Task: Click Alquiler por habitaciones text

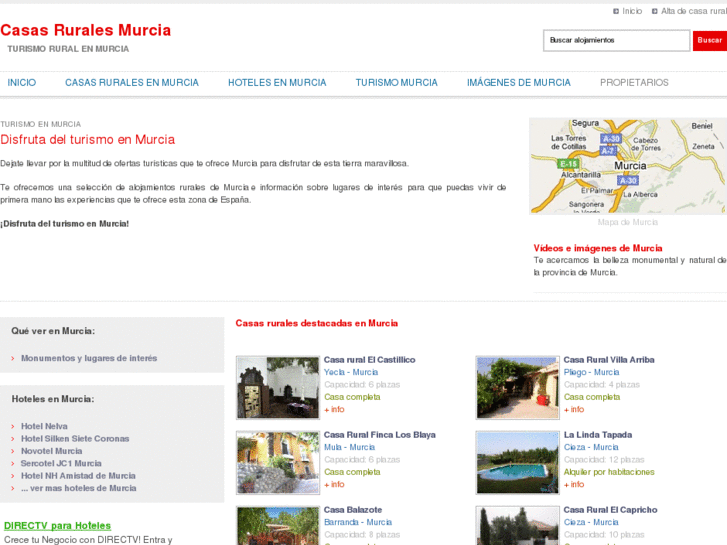Action: [609, 472]
